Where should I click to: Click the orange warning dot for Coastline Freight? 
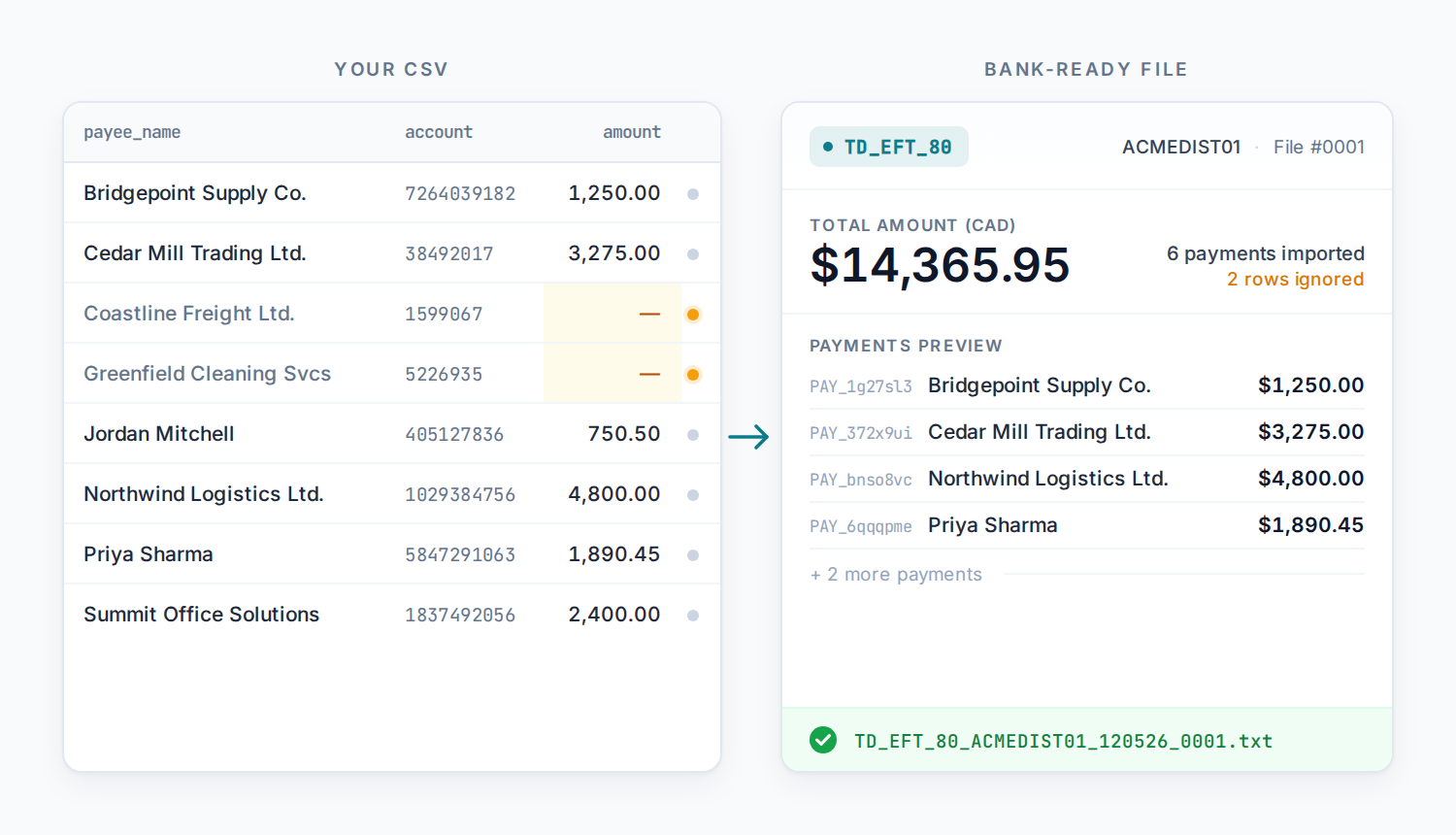693,315
